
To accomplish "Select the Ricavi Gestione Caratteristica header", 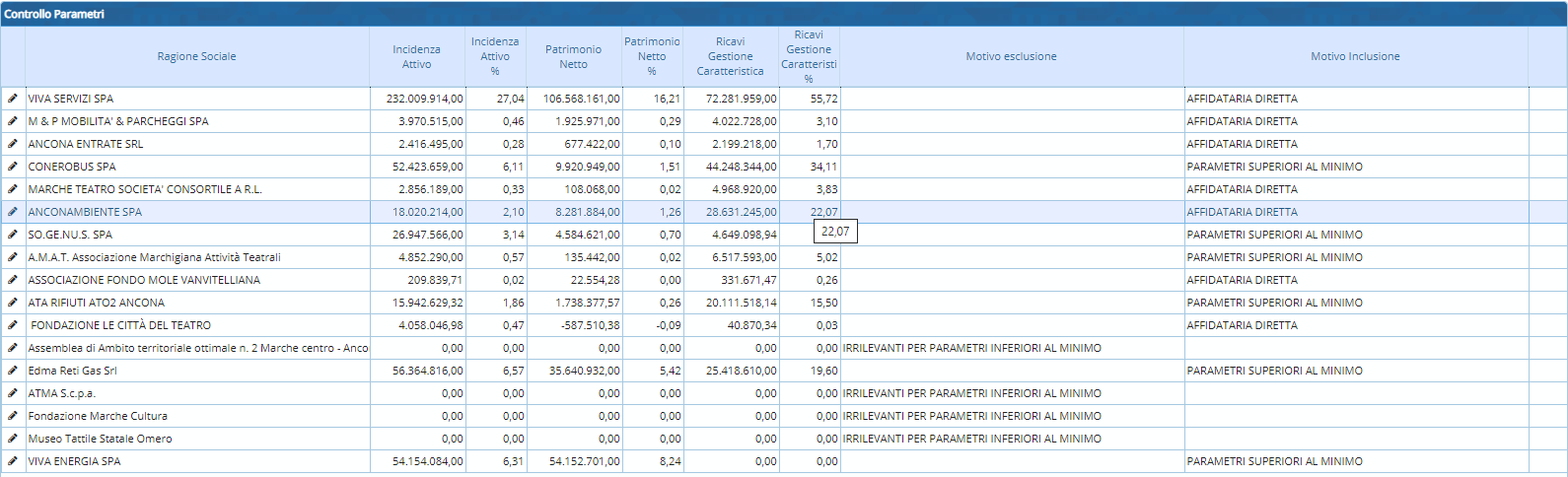I will pos(730,56).
